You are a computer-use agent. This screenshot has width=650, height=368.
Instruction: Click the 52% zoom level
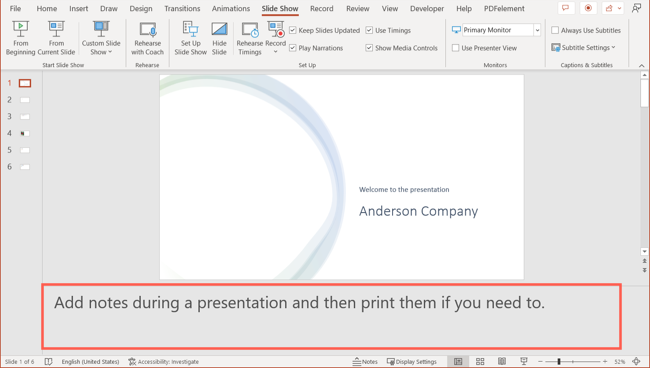point(620,362)
